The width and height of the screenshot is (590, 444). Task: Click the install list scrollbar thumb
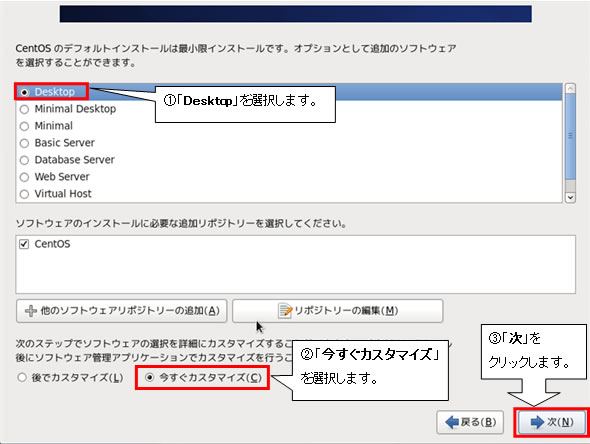570,136
